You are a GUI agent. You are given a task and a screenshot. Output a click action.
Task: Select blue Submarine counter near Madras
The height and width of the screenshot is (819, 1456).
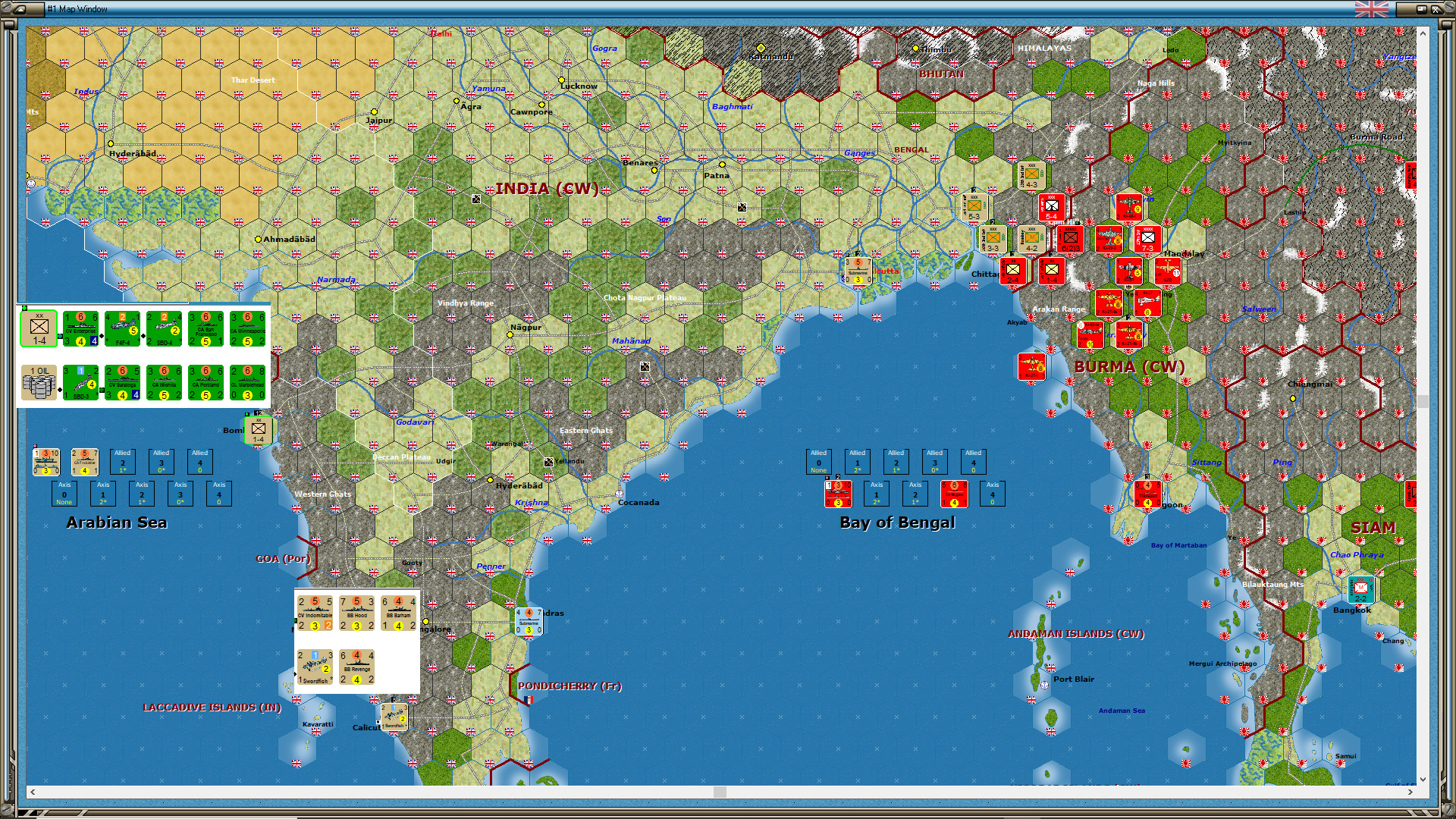tap(529, 621)
